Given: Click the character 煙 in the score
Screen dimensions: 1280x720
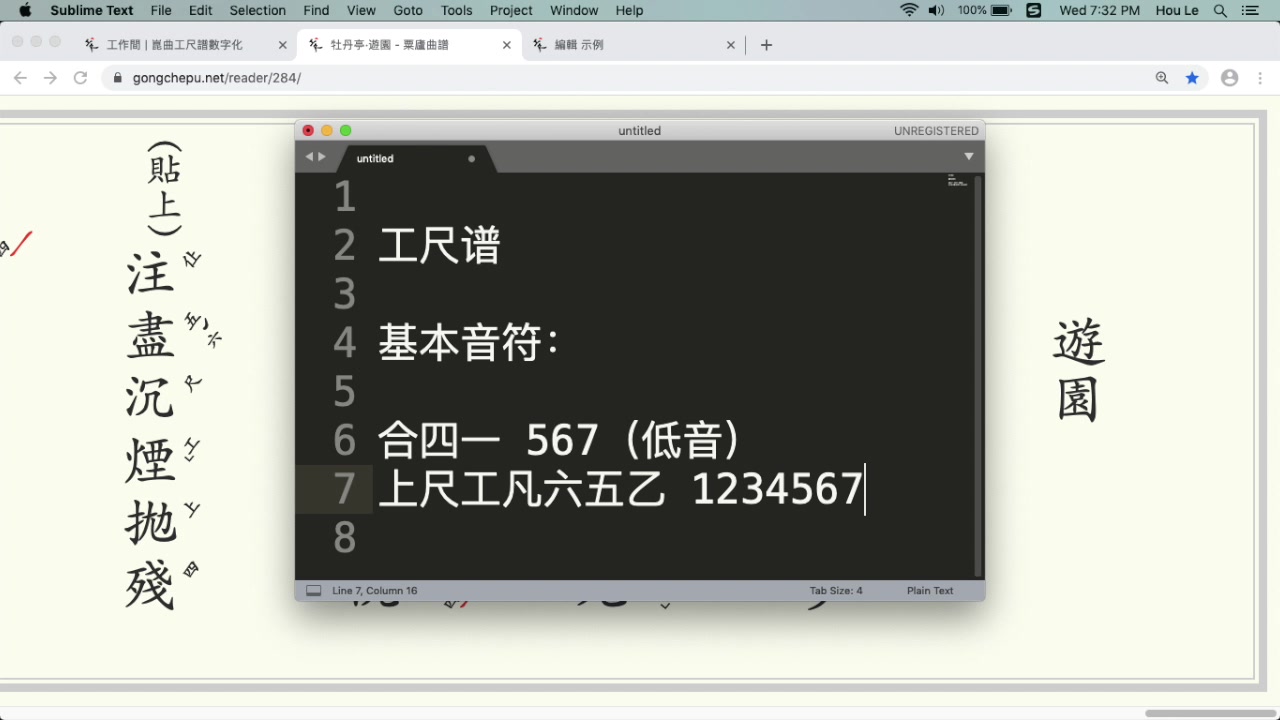Looking at the screenshot, I should click(x=151, y=459).
